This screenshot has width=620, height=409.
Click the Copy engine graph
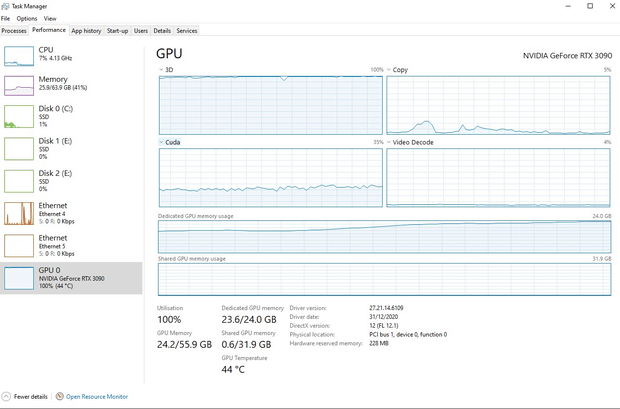pos(498,105)
